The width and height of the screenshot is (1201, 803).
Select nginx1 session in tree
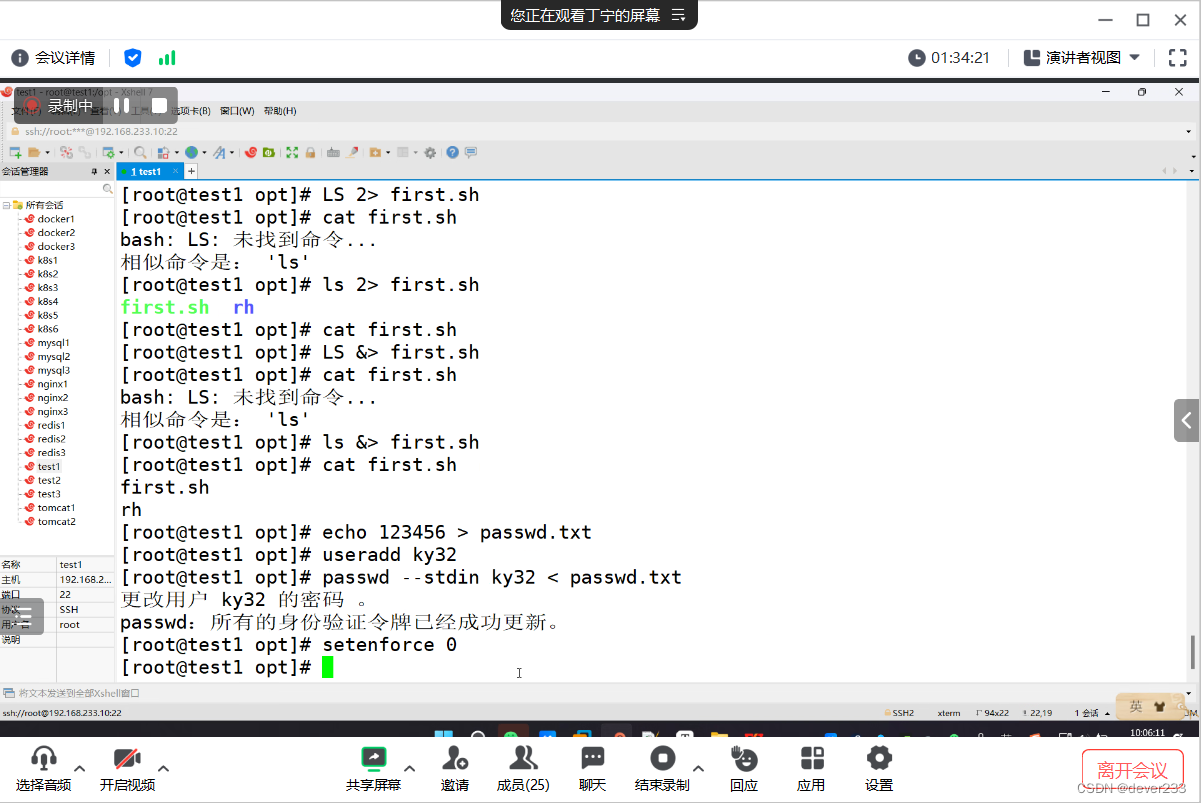tap(53, 384)
